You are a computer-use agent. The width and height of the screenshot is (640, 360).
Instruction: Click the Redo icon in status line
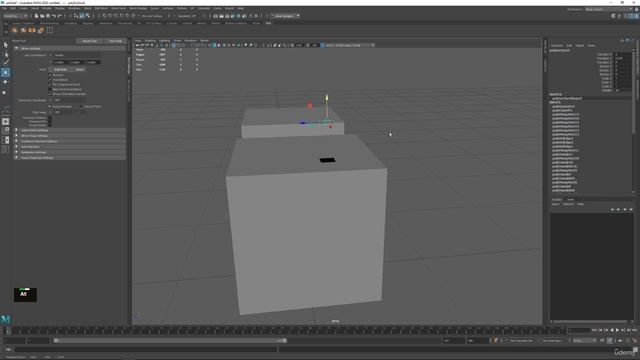click(59, 16)
